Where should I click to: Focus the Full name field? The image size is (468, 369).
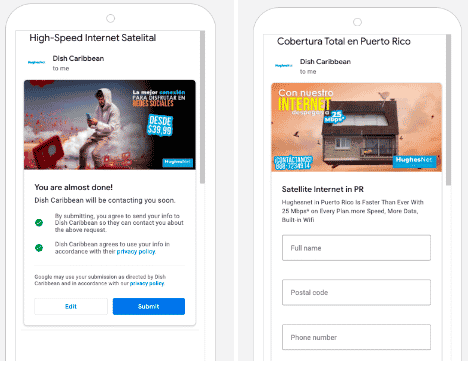356,248
